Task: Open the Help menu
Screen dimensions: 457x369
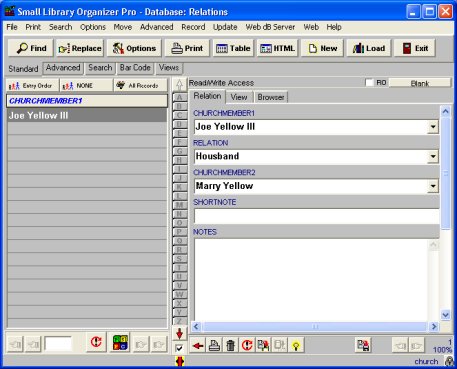Action: [334, 27]
